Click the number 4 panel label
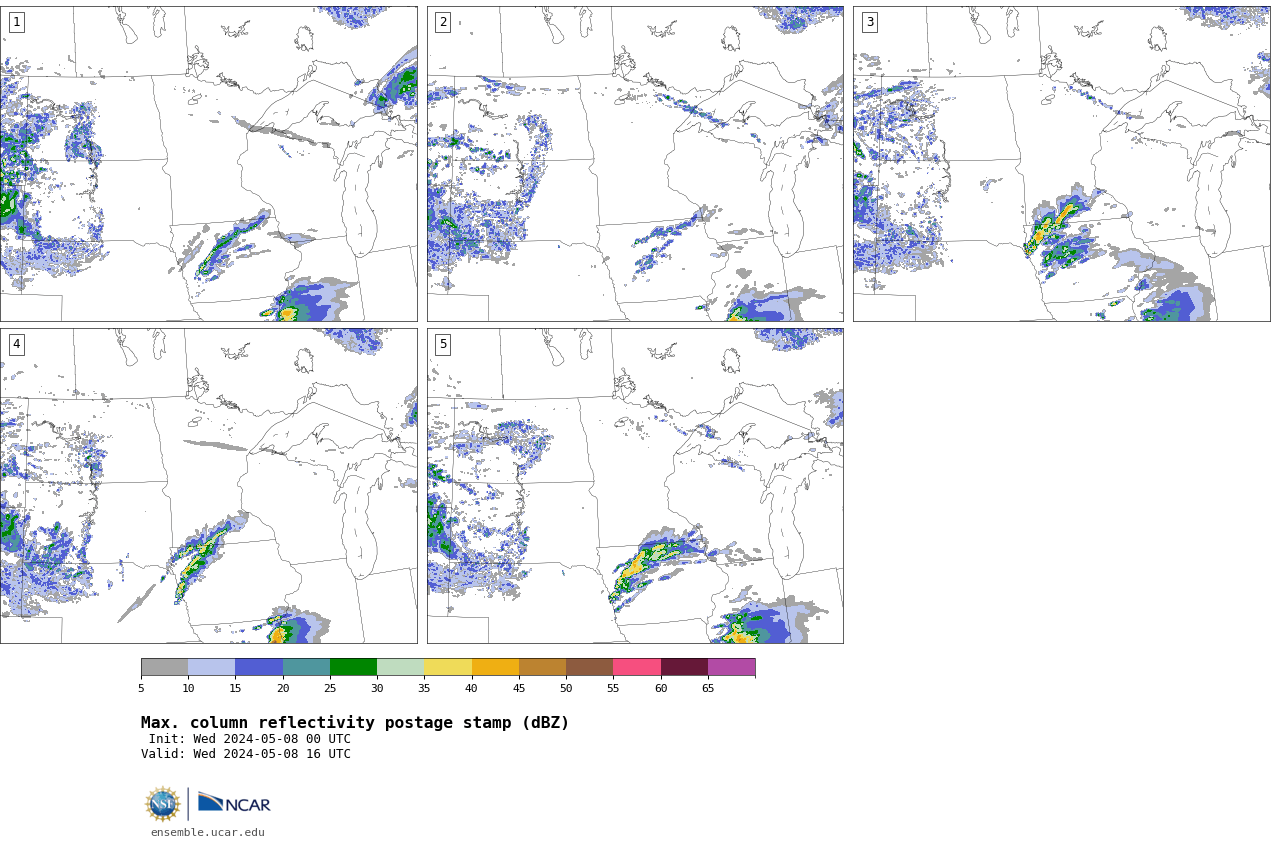Viewport: 1280px width, 844px height. click(x=16, y=344)
